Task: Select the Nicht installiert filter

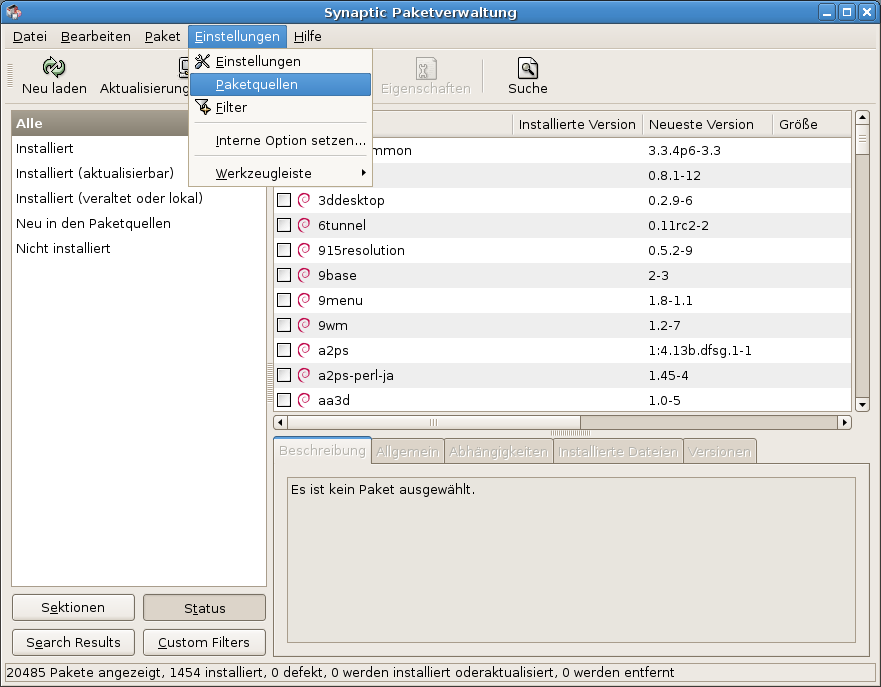Action: click(139, 248)
